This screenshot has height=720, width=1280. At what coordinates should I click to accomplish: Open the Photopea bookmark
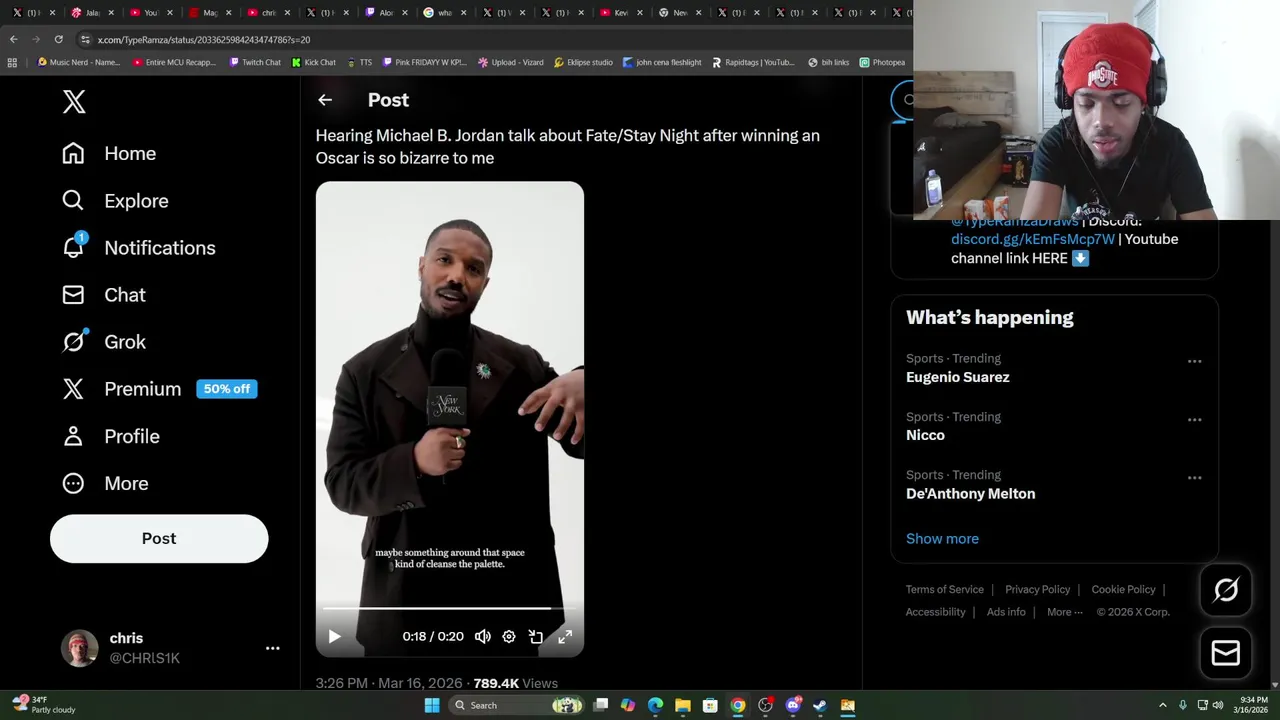pos(882,62)
